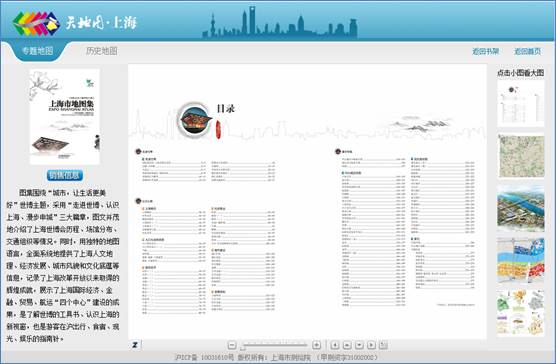Image resolution: width=556 pixels, height=364 pixels.
Task: Pan the page right with the arrow
Action: click(371, 345)
